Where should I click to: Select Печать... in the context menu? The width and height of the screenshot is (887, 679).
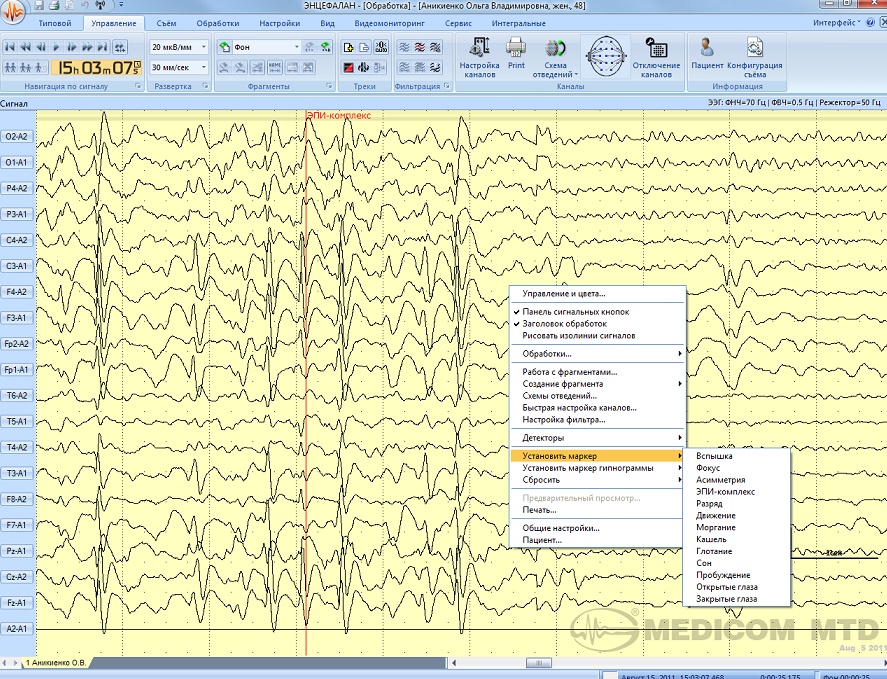pyautogui.click(x=539, y=510)
